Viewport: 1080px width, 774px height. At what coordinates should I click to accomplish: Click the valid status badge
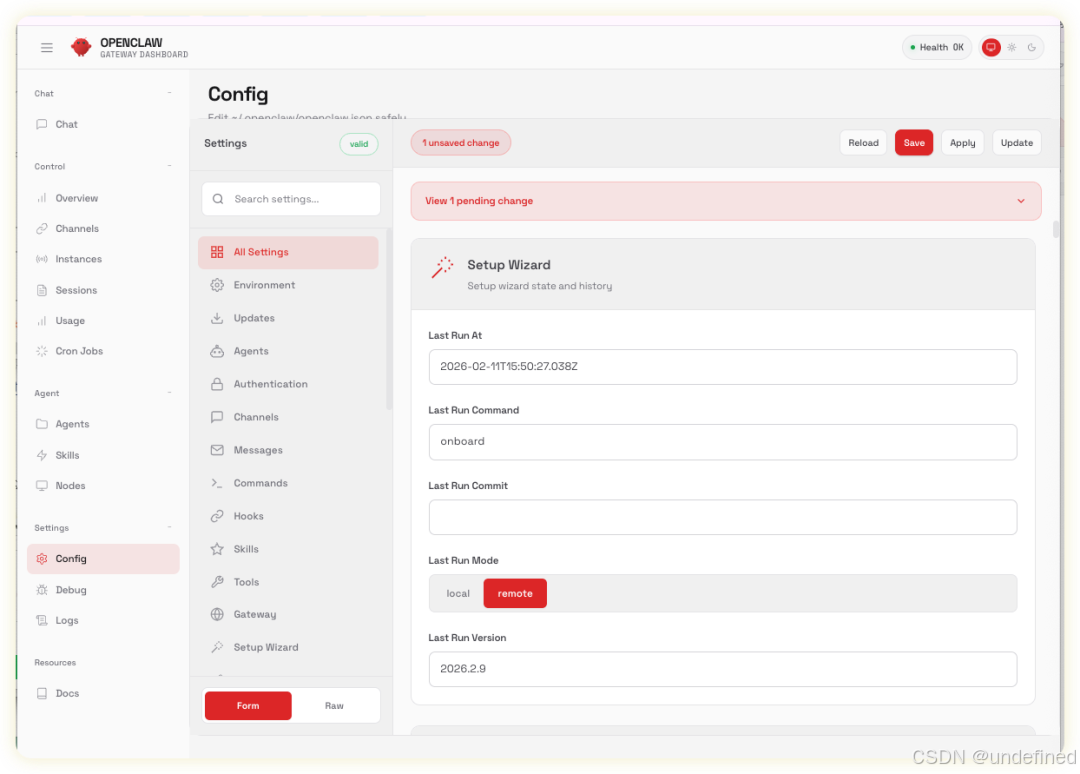click(x=359, y=144)
